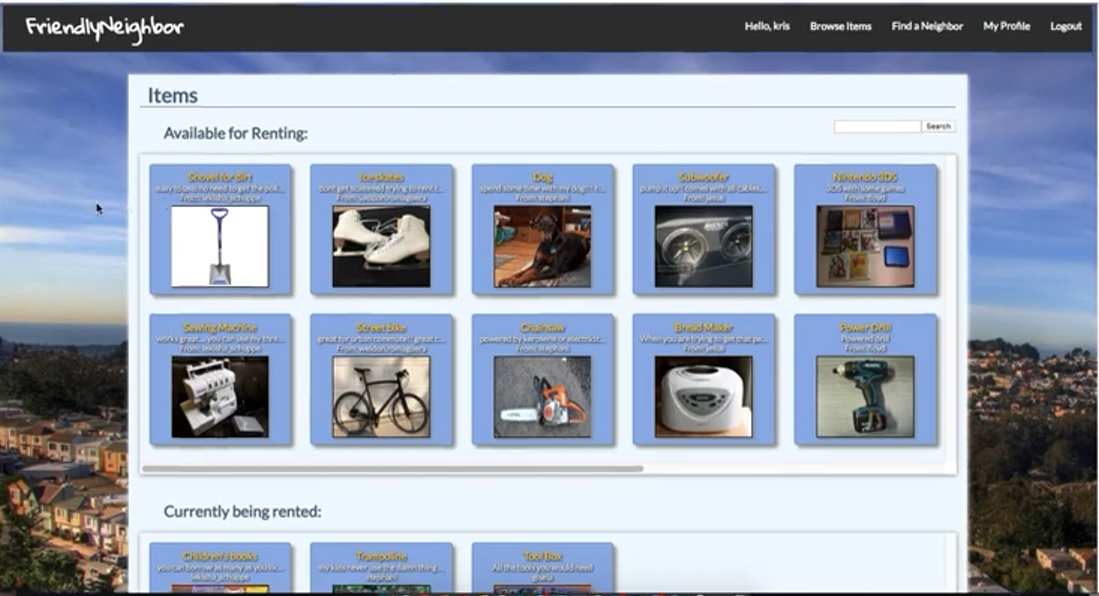Open My Profile from the navbar
Screen dimensions: 1099x596
click(x=1006, y=27)
